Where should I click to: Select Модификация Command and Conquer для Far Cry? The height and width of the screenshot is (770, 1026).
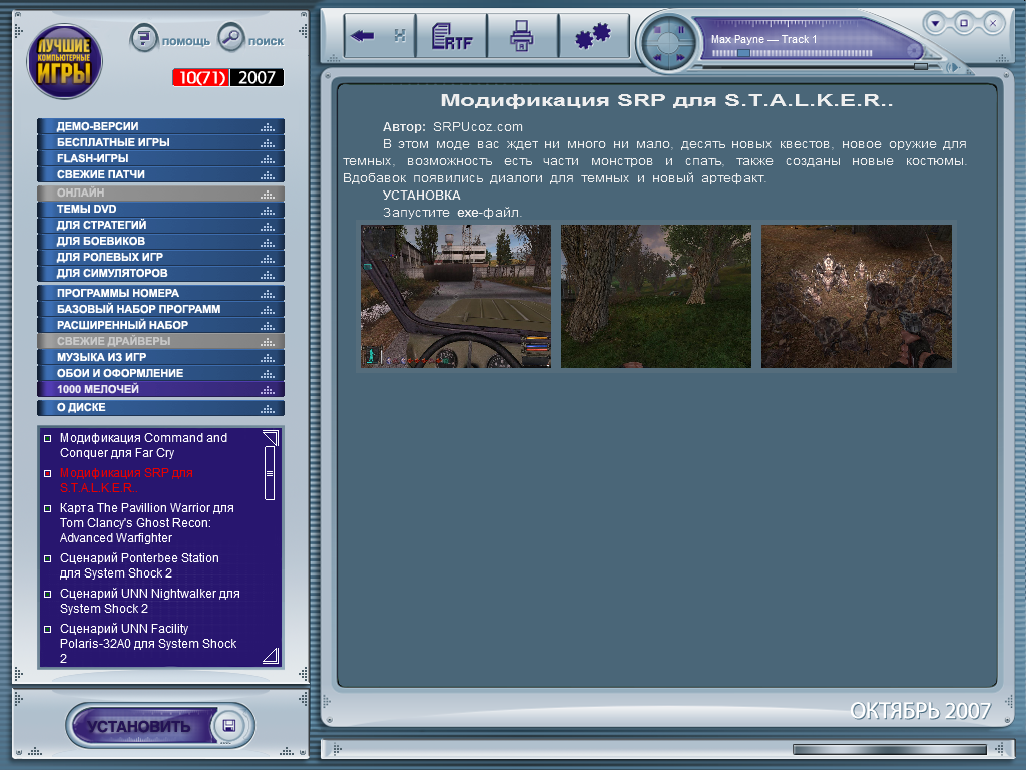pos(143,446)
